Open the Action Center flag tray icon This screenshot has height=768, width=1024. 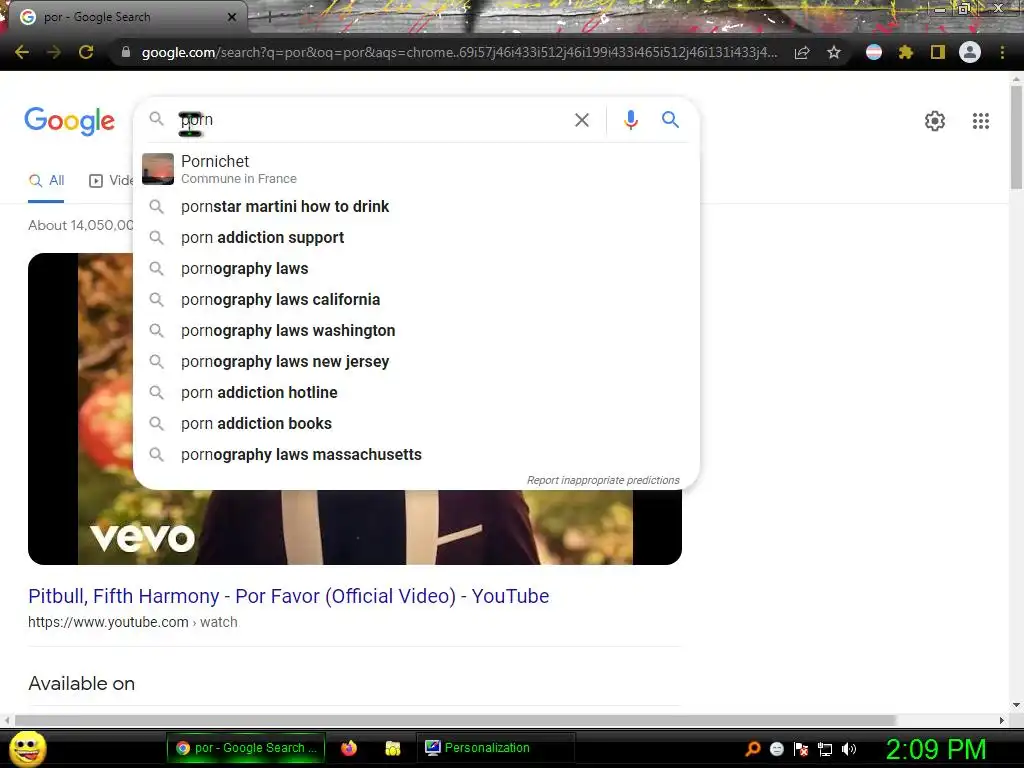(x=801, y=749)
